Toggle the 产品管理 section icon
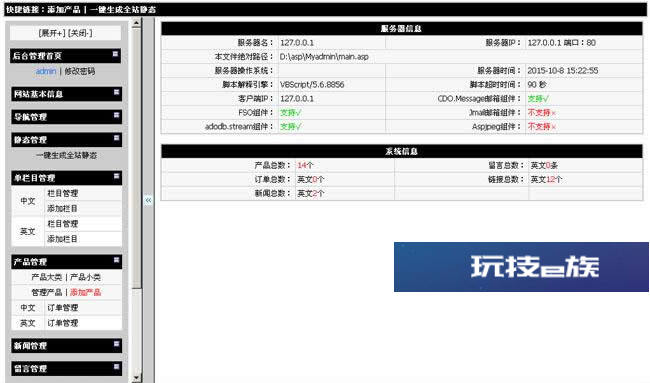The width and height of the screenshot is (650, 383). click(x=116, y=260)
